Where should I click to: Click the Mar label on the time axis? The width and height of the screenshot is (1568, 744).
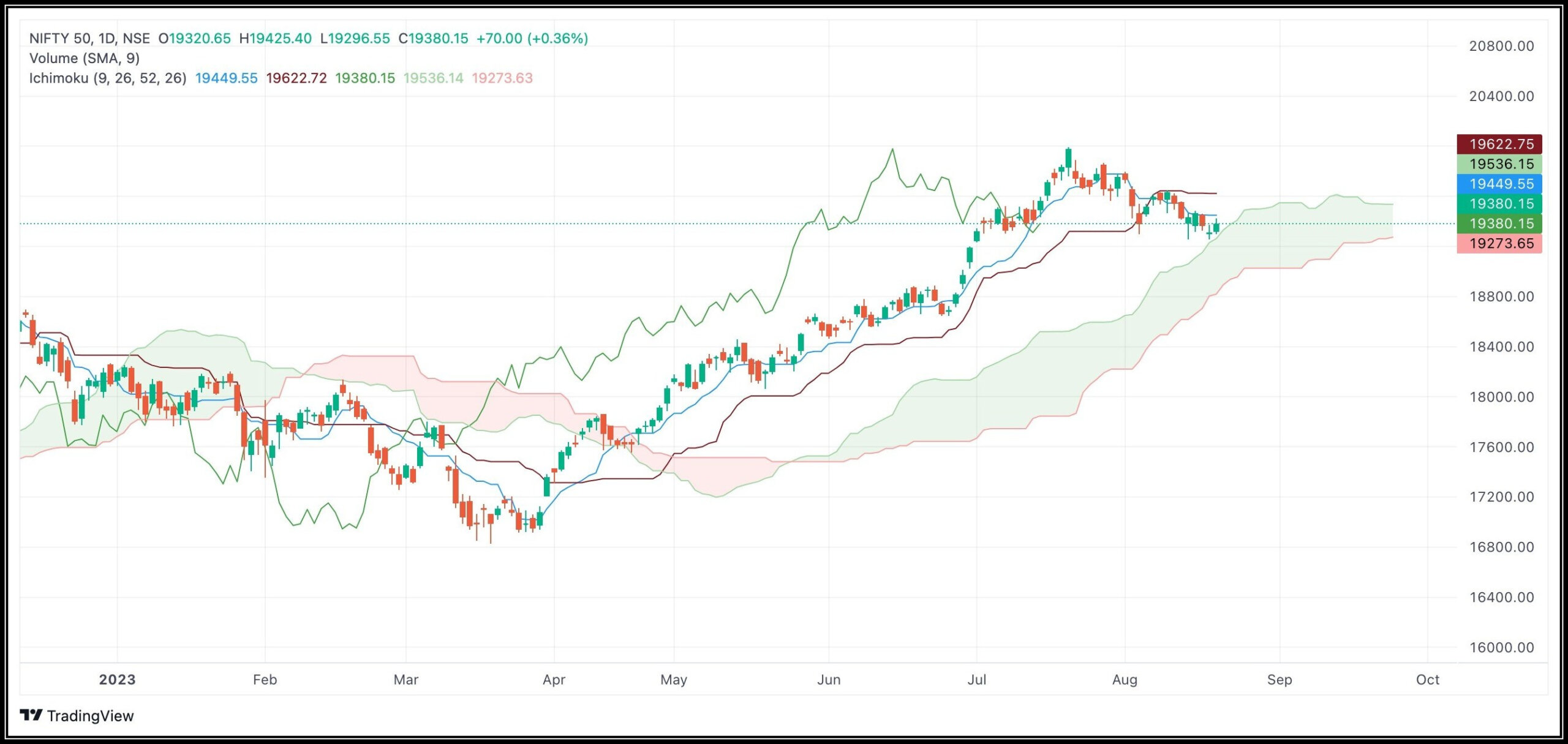406,680
